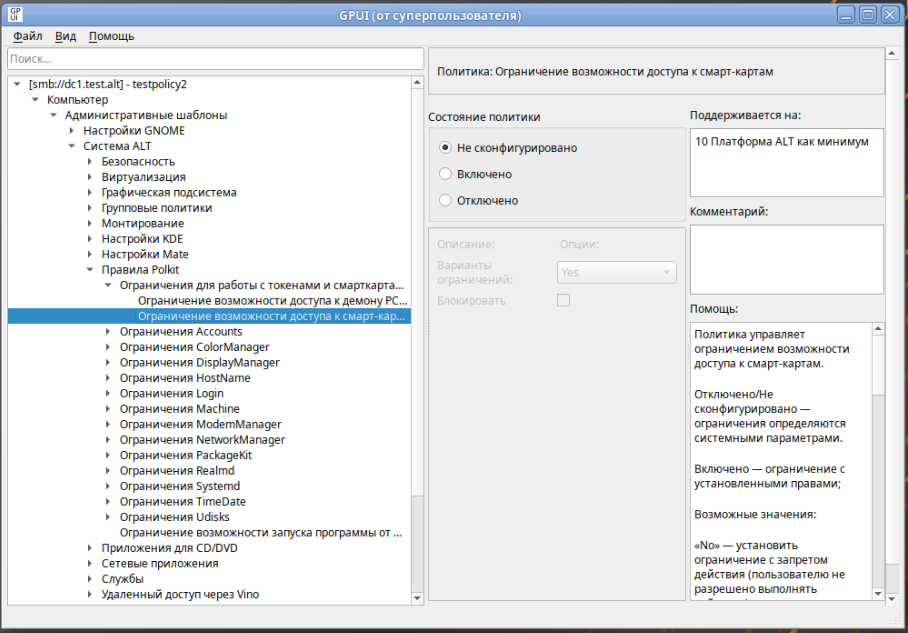Select the Не сконфигурировано radio button
The image size is (908, 633).
coord(445,148)
